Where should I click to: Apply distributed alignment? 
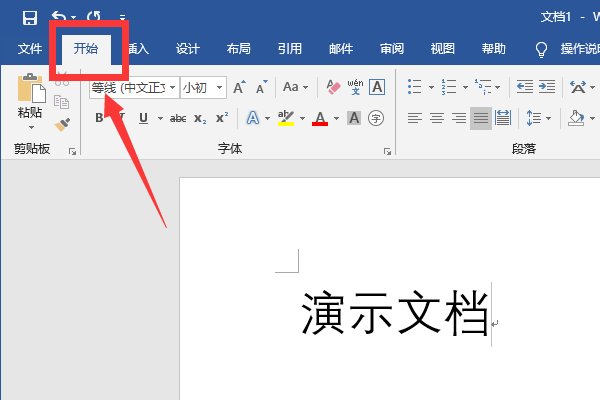(503, 118)
